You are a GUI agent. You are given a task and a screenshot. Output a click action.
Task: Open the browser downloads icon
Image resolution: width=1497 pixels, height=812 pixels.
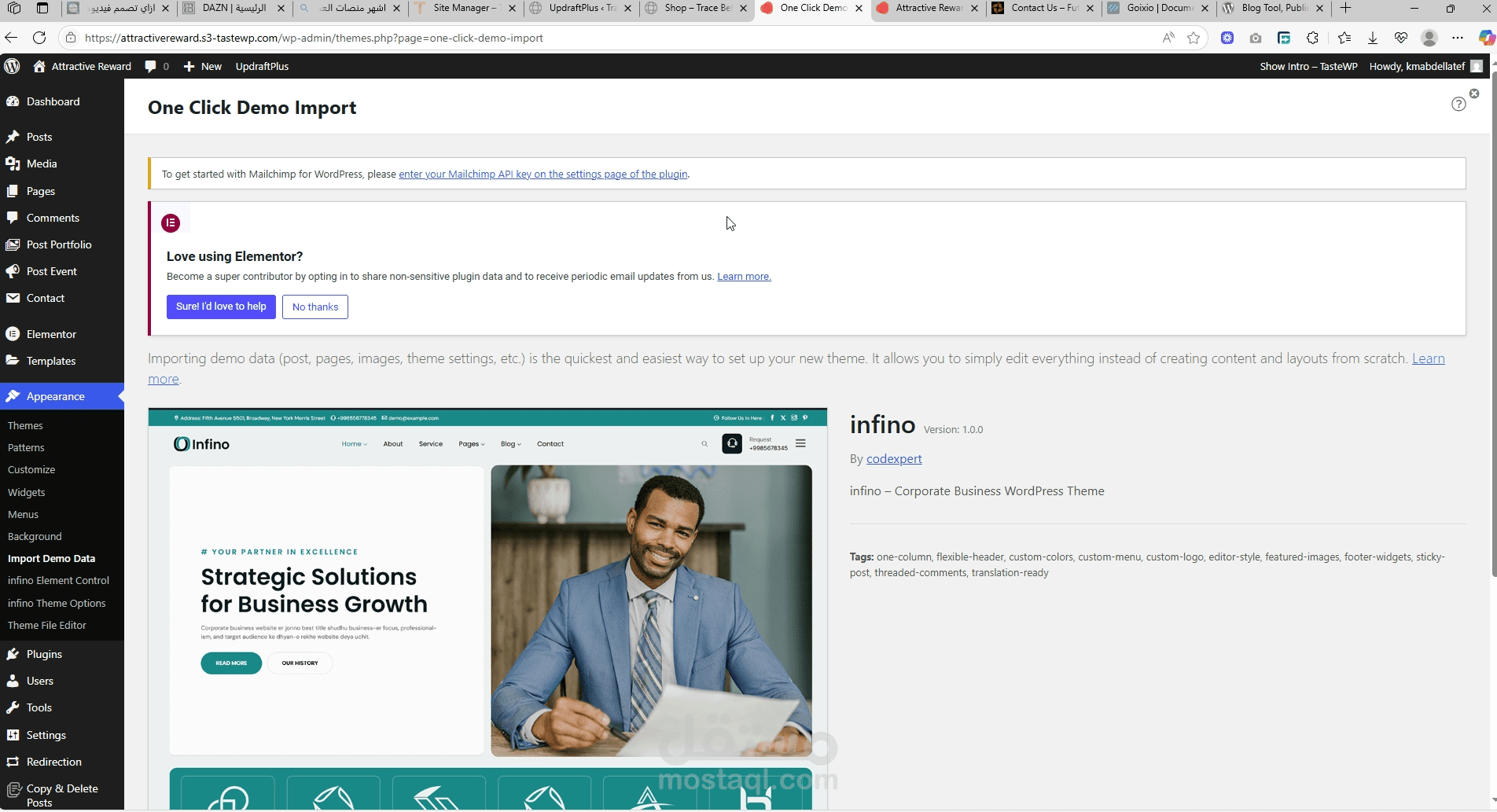[1372, 38]
